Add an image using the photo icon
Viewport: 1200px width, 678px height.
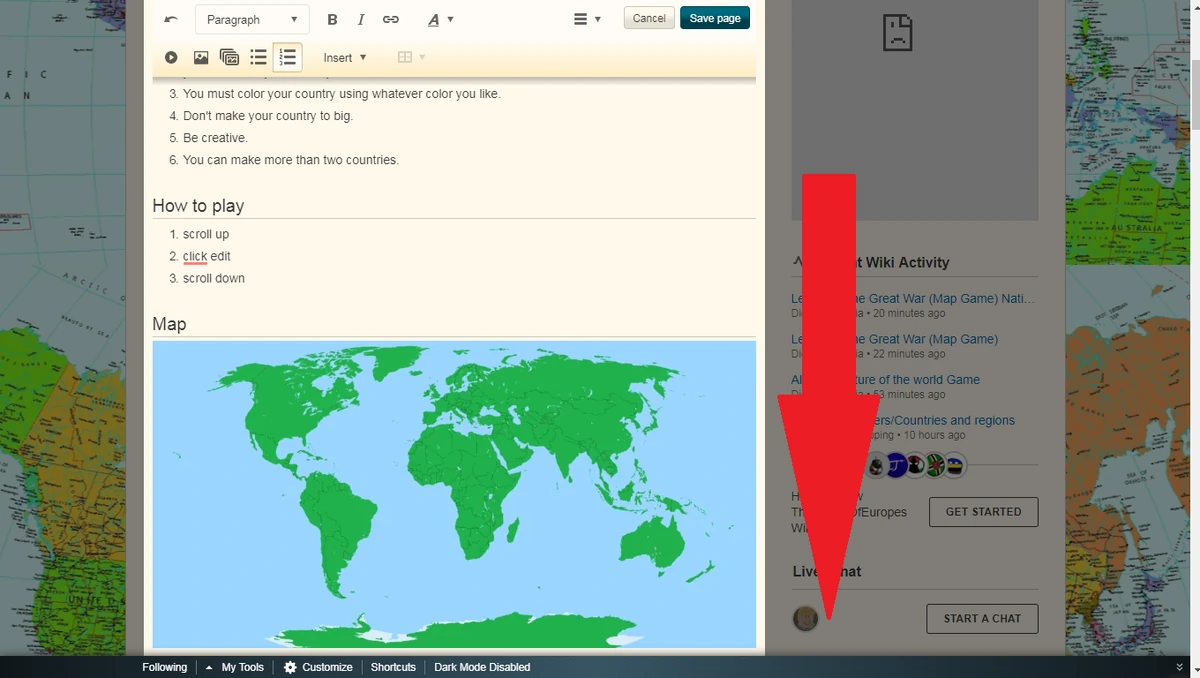point(201,57)
